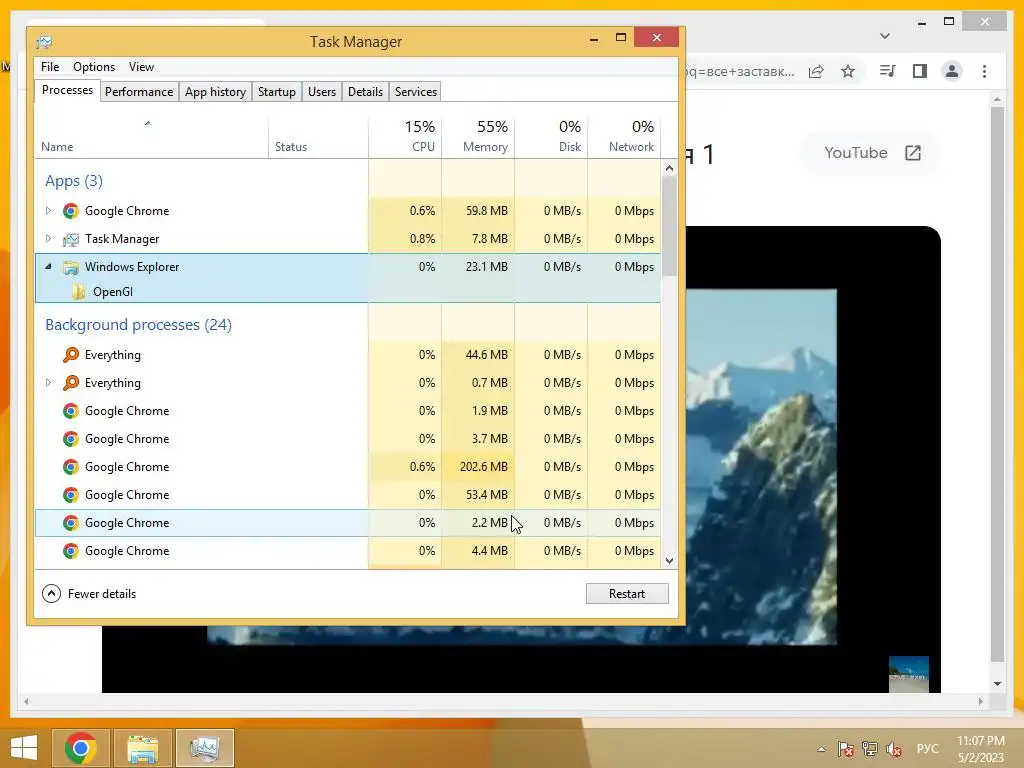Click the taskbar clock 11:07 PM
This screenshot has height=768, width=1024.
(981, 741)
